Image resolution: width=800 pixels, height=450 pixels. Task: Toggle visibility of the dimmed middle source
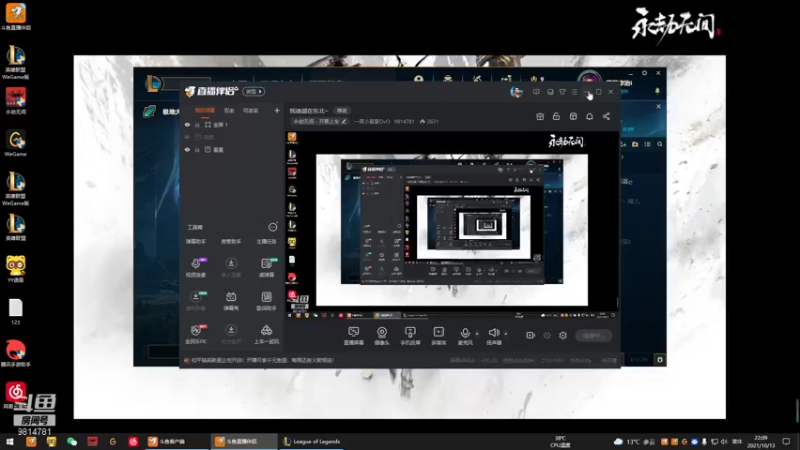tap(187, 137)
